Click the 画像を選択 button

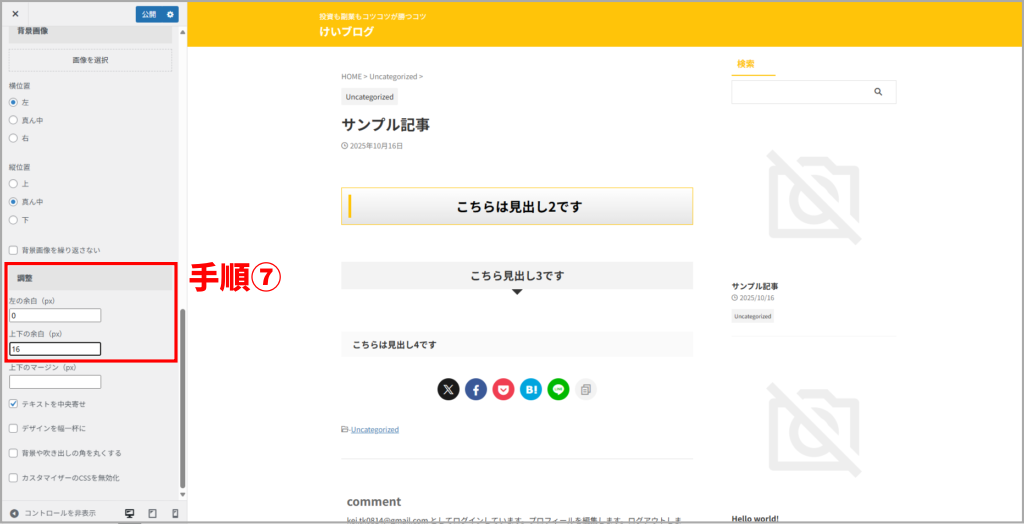click(x=90, y=60)
